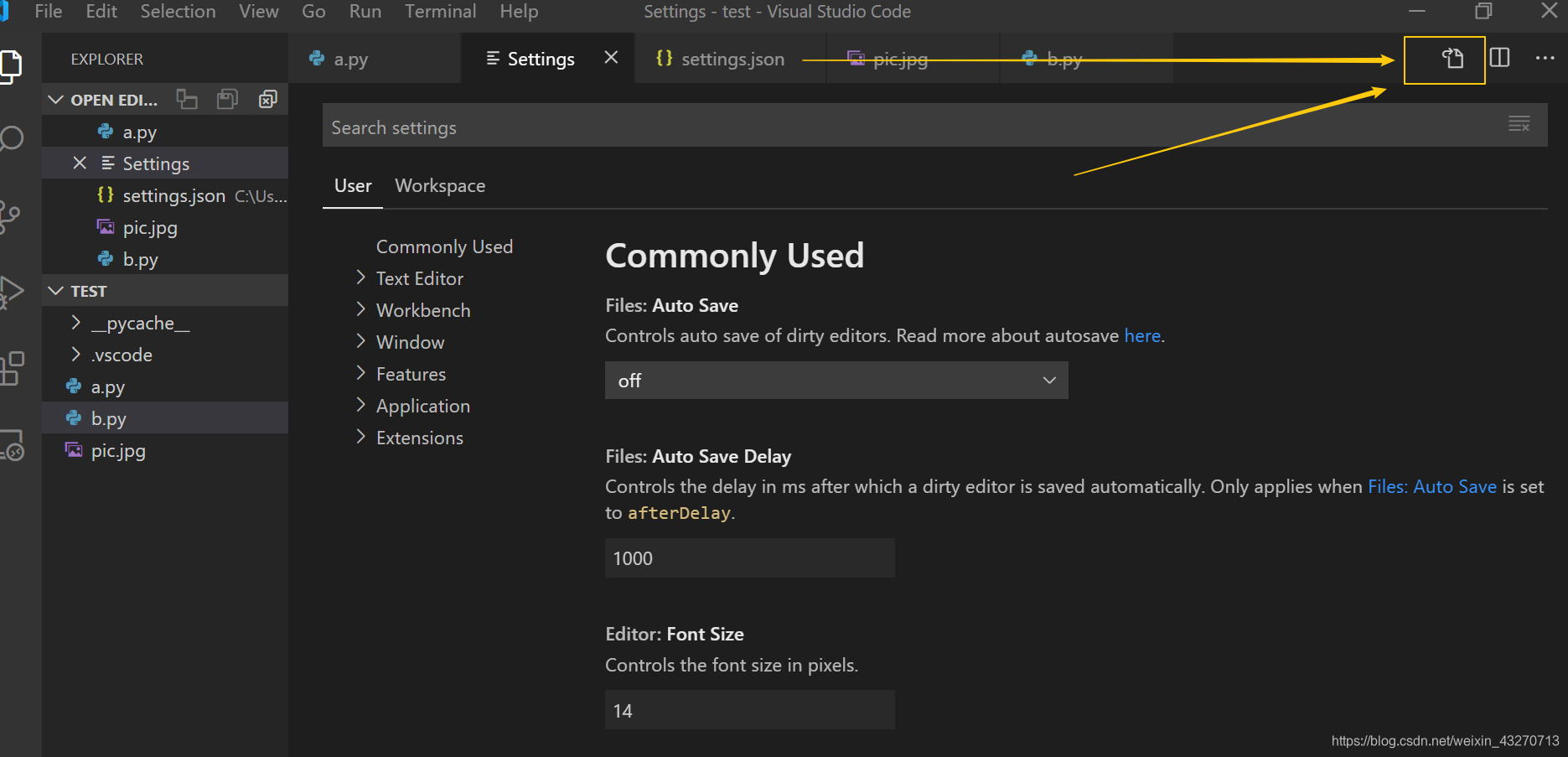The image size is (1568, 757).
Task: Click the Editor Font Size input field
Action: pyautogui.click(x=748, y=709)
